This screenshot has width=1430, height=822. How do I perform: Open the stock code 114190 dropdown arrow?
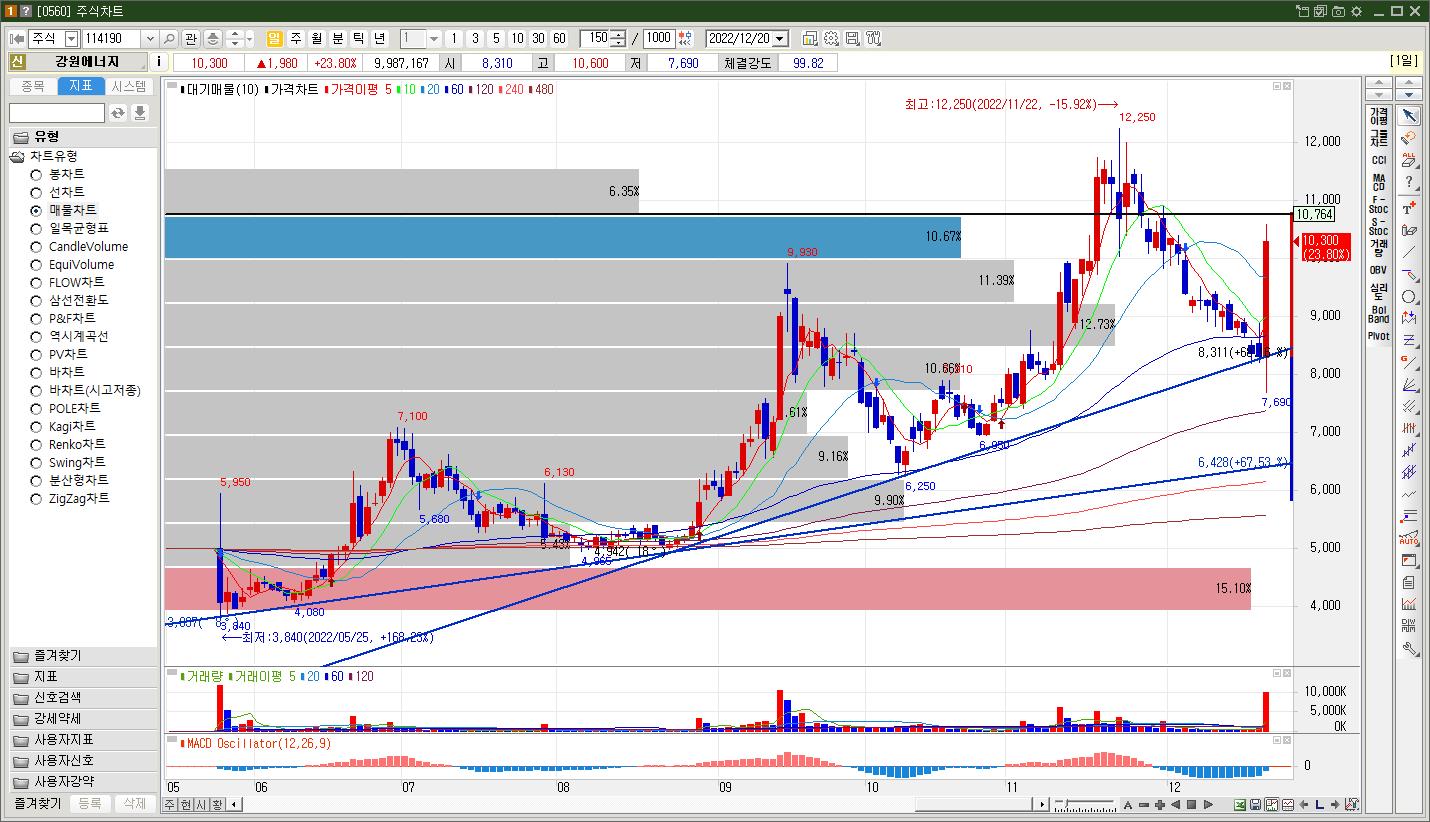coord(150,38)
